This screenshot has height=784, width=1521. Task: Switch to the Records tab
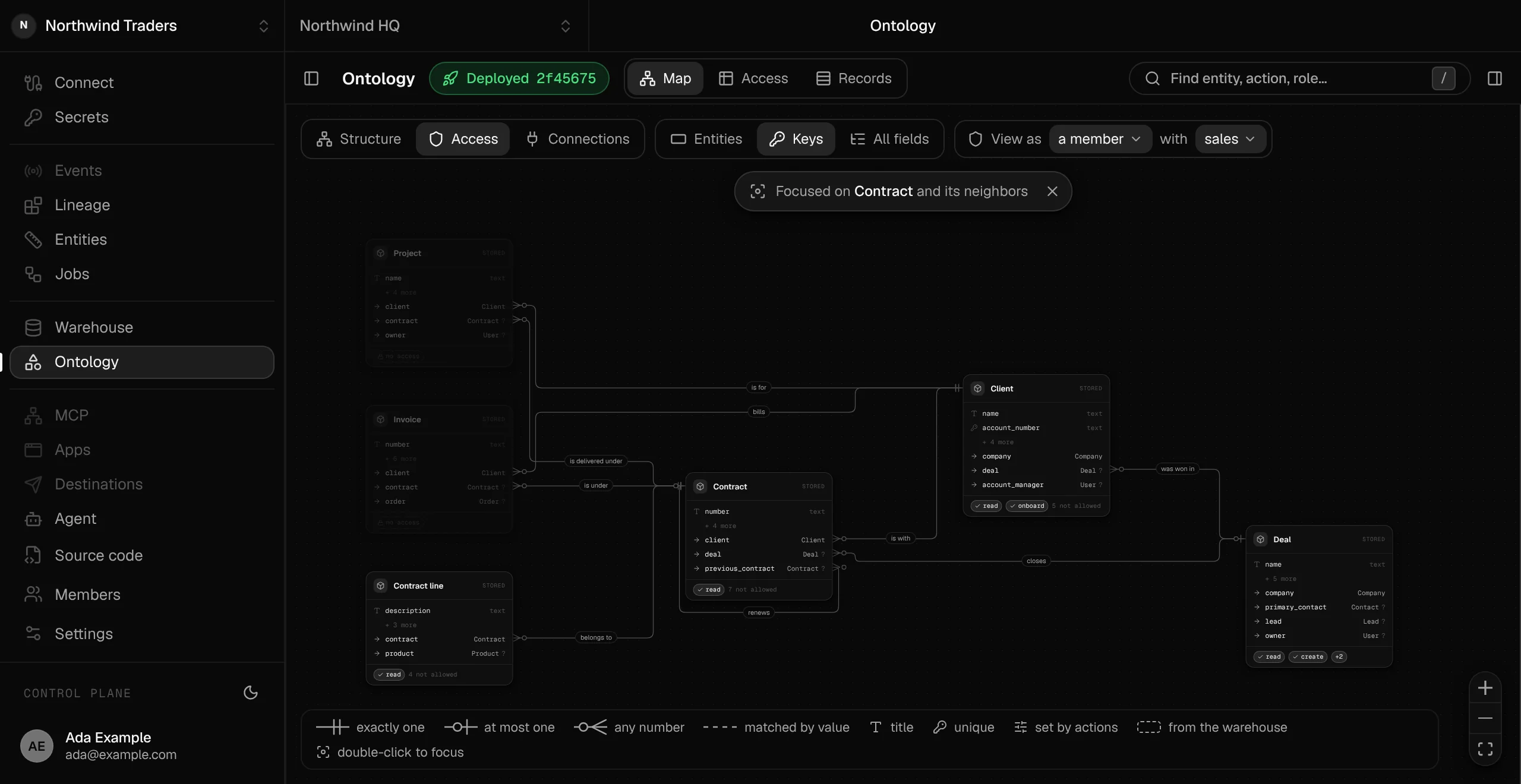click(854, 78)
